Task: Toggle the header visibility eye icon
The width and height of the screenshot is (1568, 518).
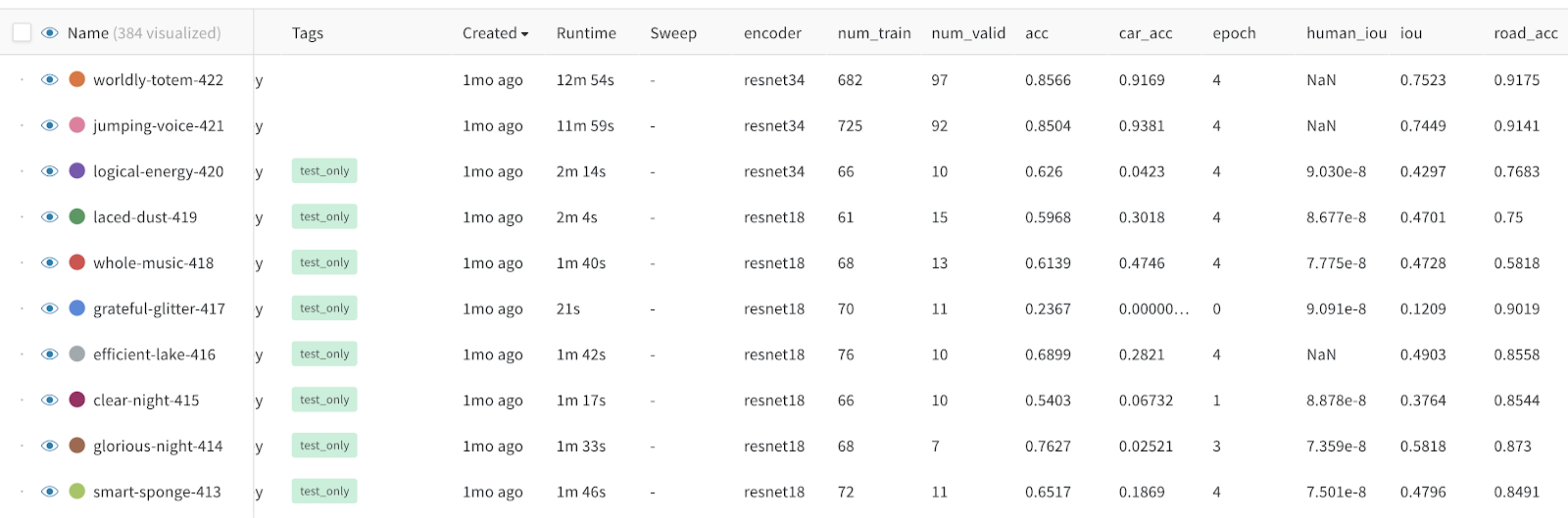Action: click(50, 33)
